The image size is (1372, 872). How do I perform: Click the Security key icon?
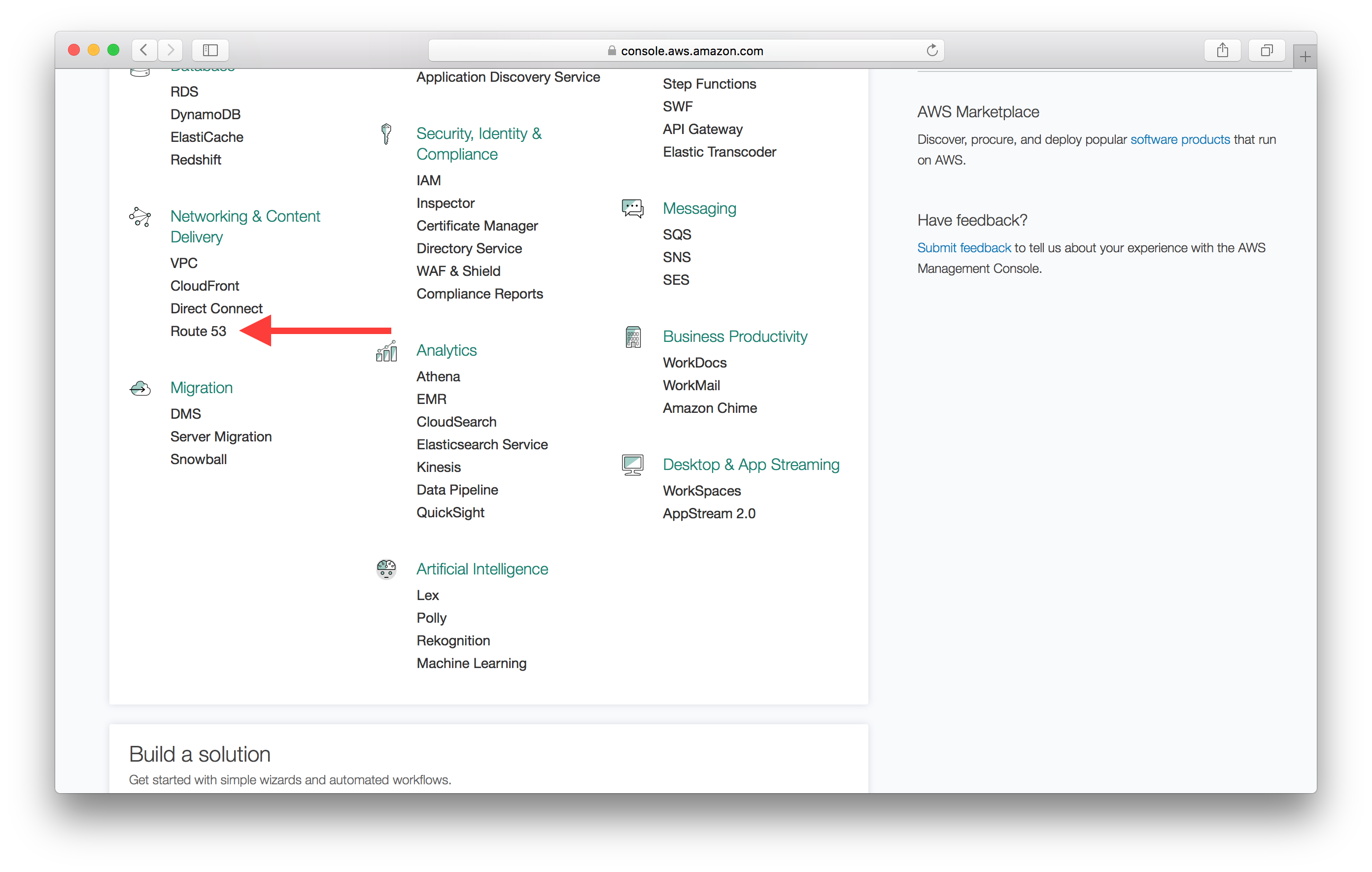click(x=386, y=134)
